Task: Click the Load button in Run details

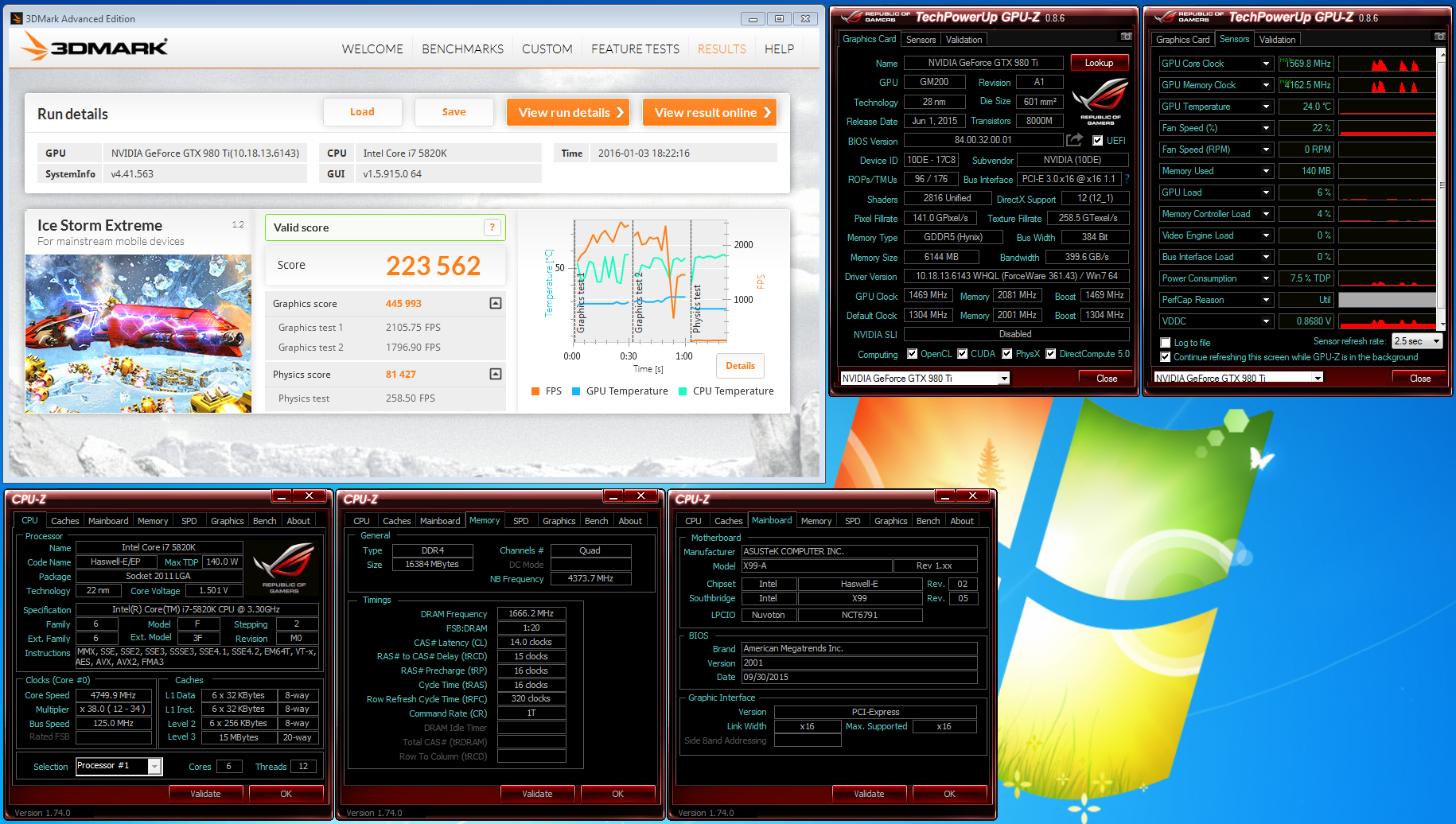Action: coord(362,112)
